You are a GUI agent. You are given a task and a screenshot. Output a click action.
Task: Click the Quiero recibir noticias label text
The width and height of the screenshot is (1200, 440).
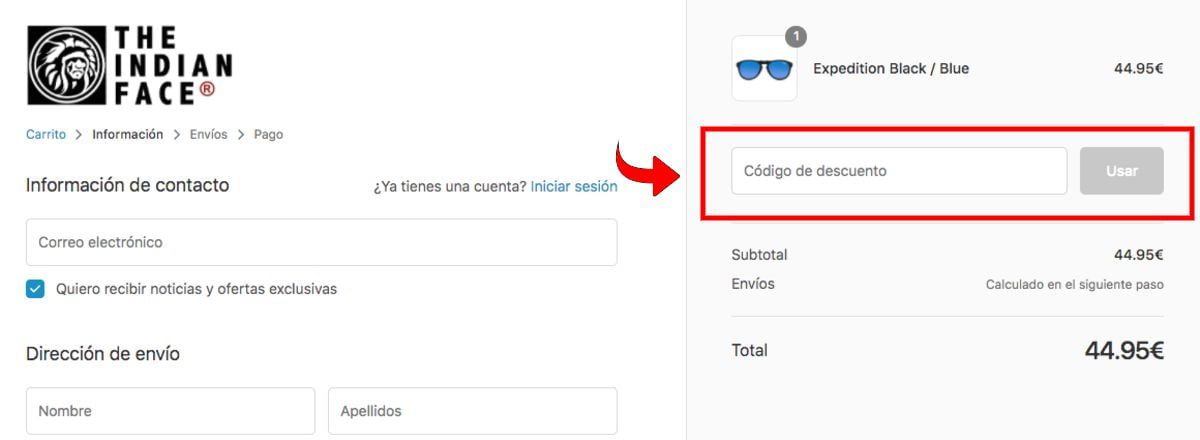[x=197, y=289]
